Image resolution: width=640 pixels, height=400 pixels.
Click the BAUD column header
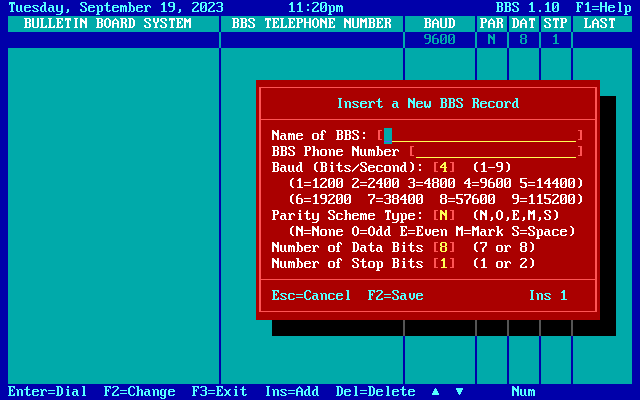[x=439, y=23]
